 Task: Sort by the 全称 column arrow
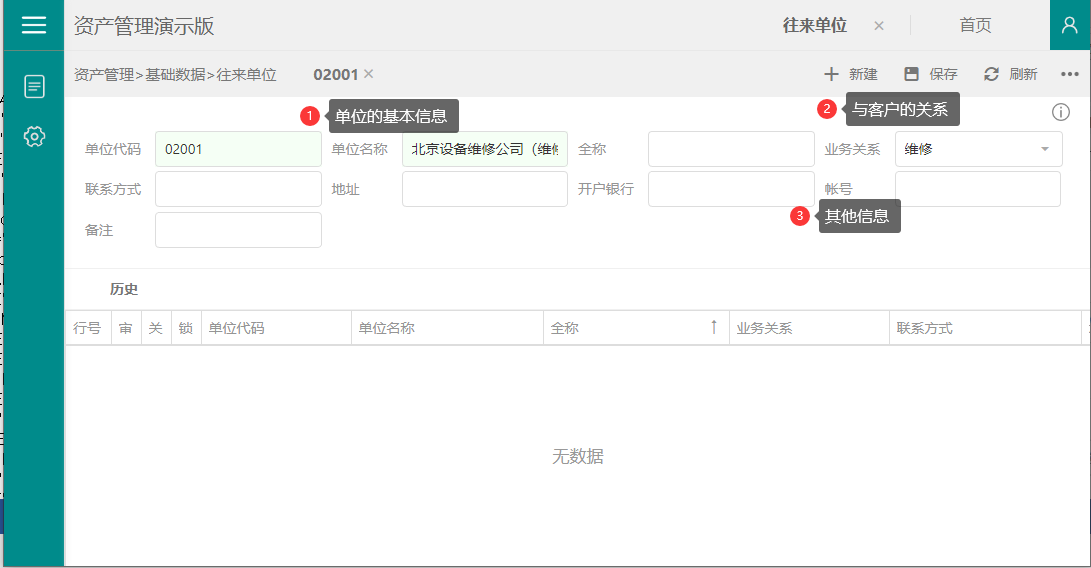714,327
